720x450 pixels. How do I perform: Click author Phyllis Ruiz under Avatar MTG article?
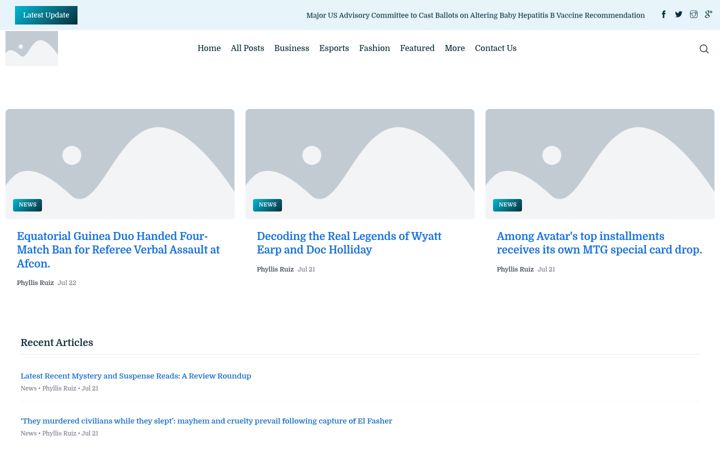click(515, 270)
